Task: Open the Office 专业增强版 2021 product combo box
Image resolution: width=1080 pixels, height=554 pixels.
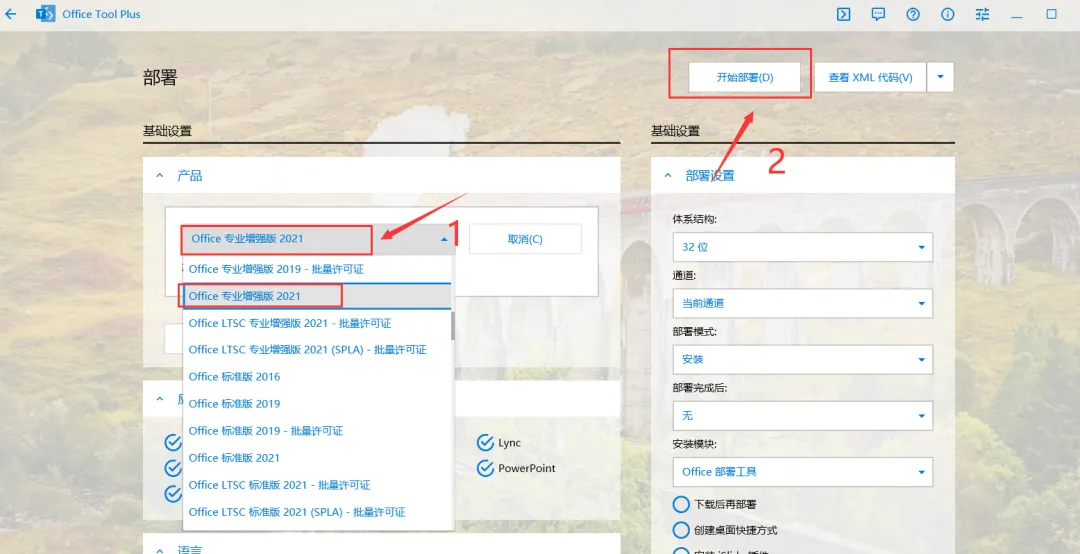Action: click(318, 238)
